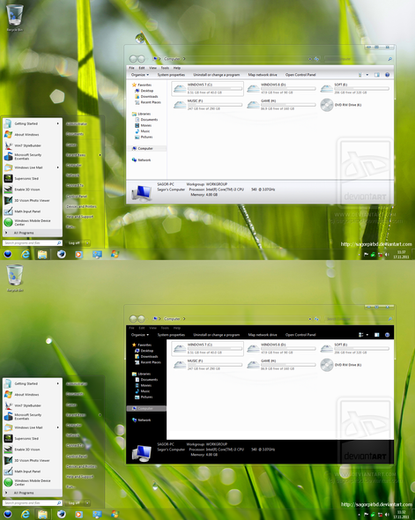Click the Help icon in light Explorer toolbar
The image size is (415, 520).
point(387,75)
